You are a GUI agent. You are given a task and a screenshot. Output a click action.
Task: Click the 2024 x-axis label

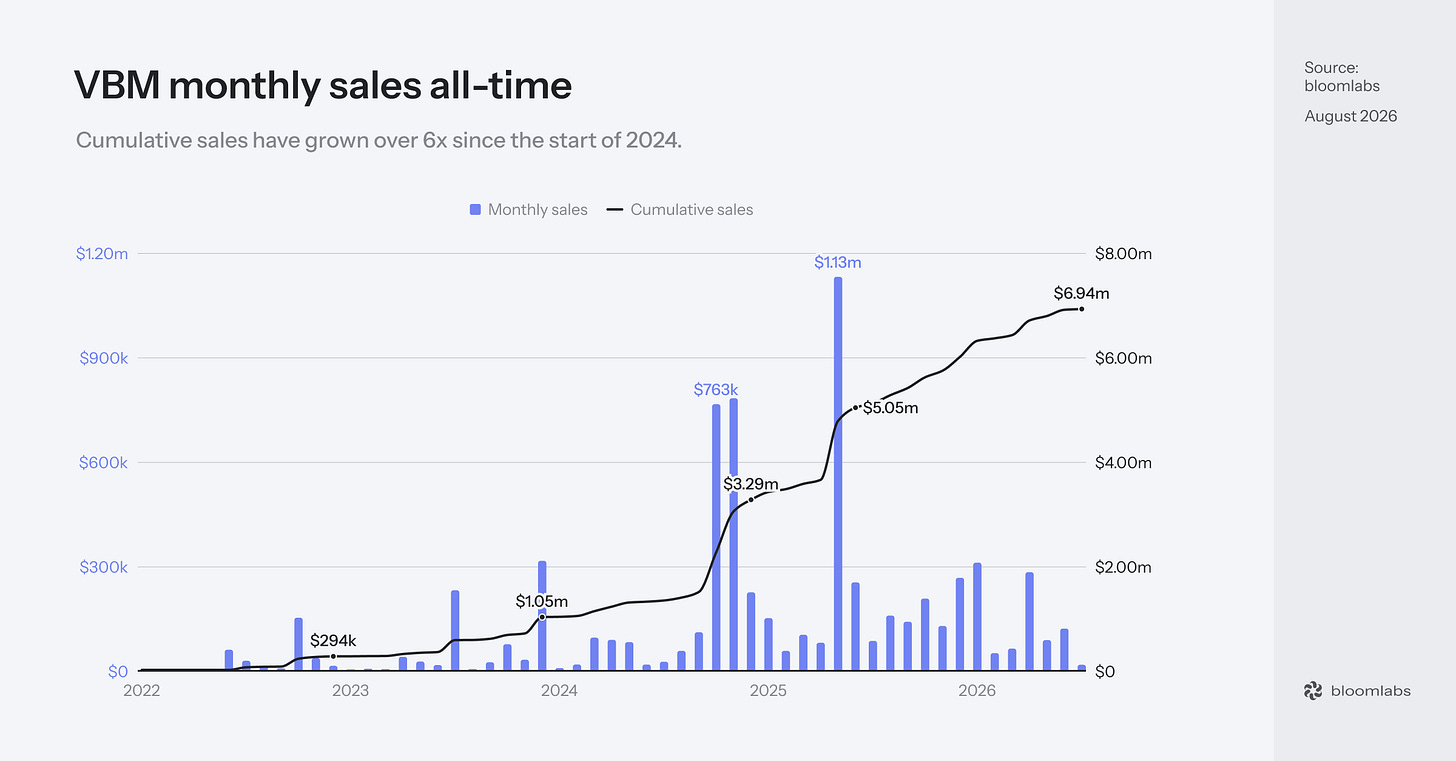559,691
